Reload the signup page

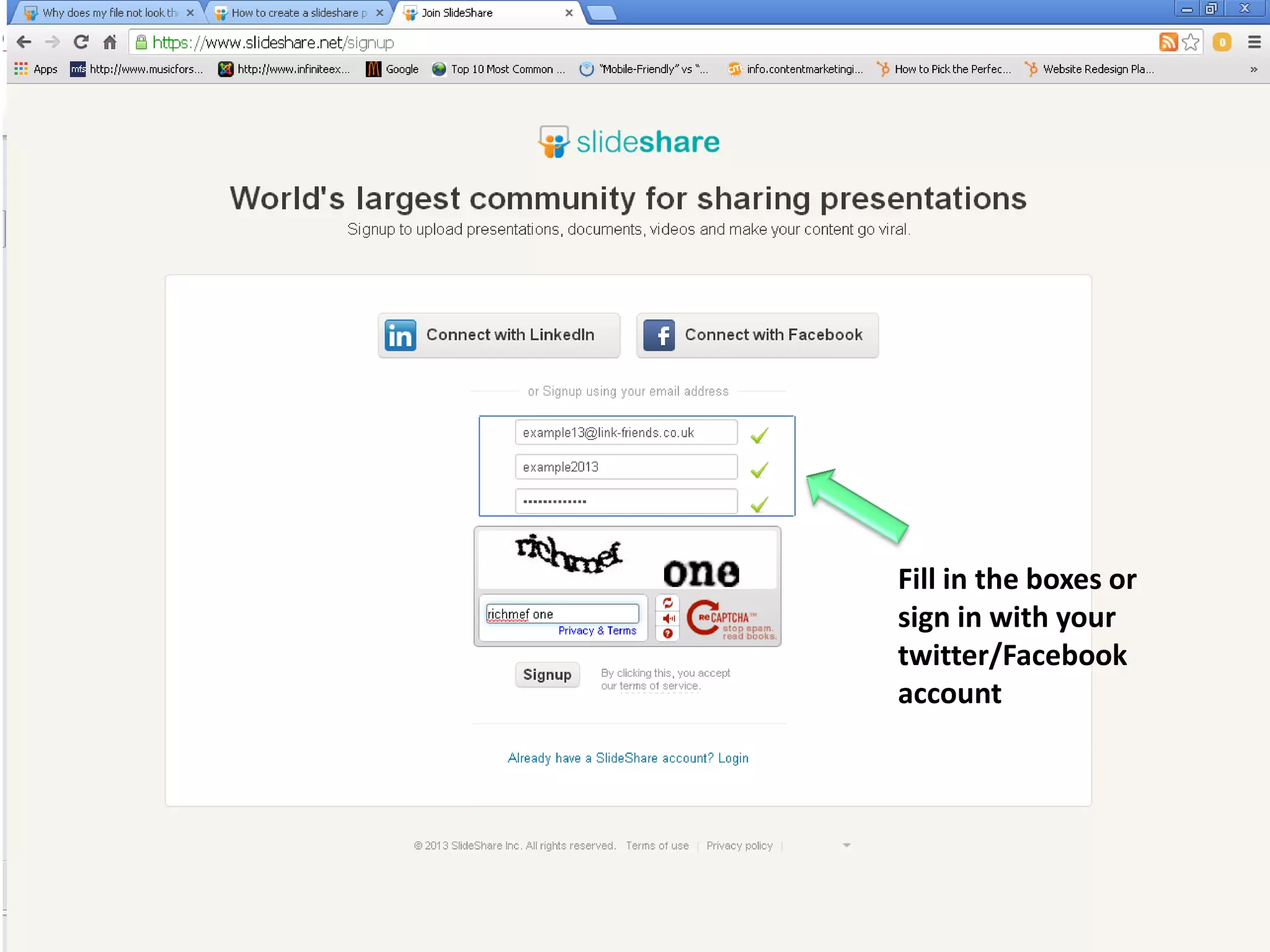coord(81,42)
